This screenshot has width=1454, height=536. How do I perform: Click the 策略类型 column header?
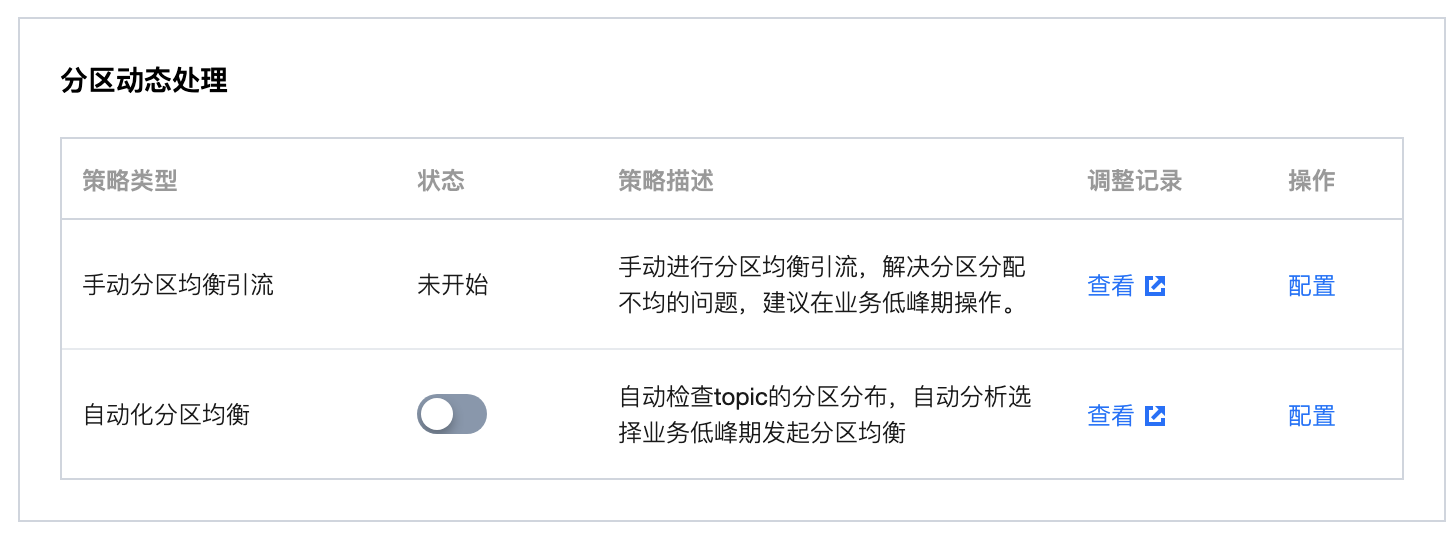[x=129, y=181]
